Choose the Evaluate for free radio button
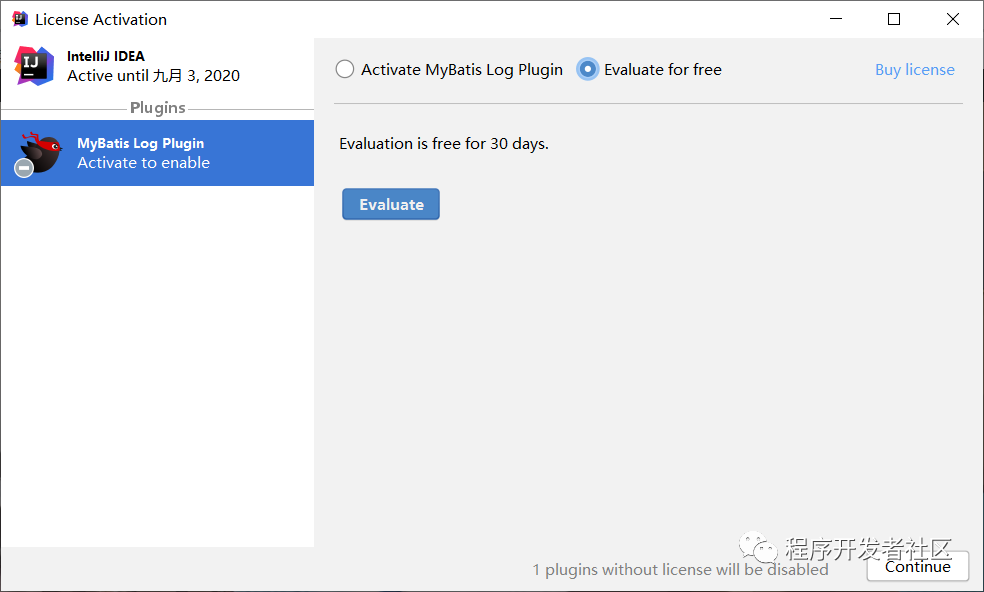 pos(588,70)
